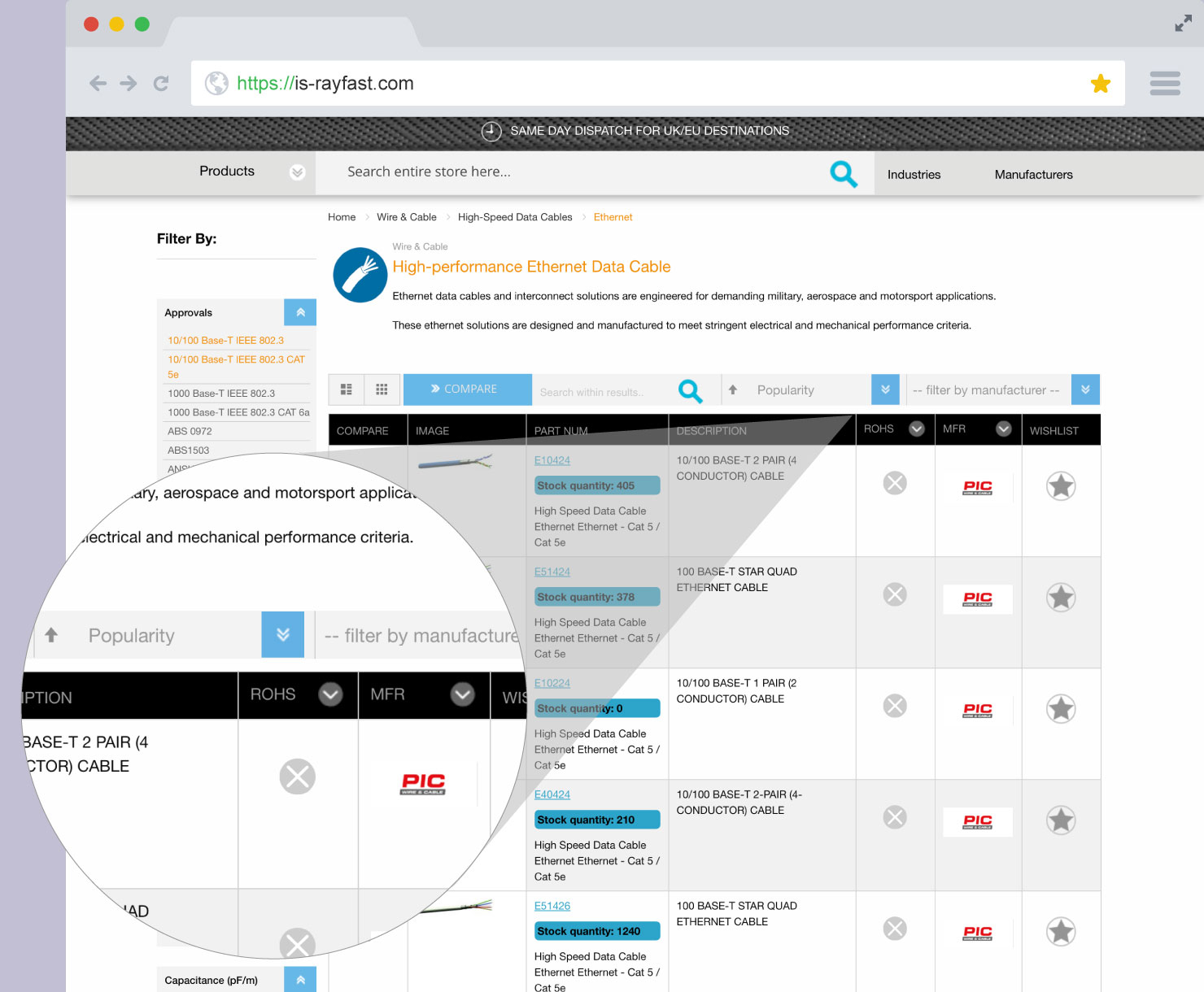Click the COMPARE button
This screenshot has height=992, width=1204.
tap(468, 389)
